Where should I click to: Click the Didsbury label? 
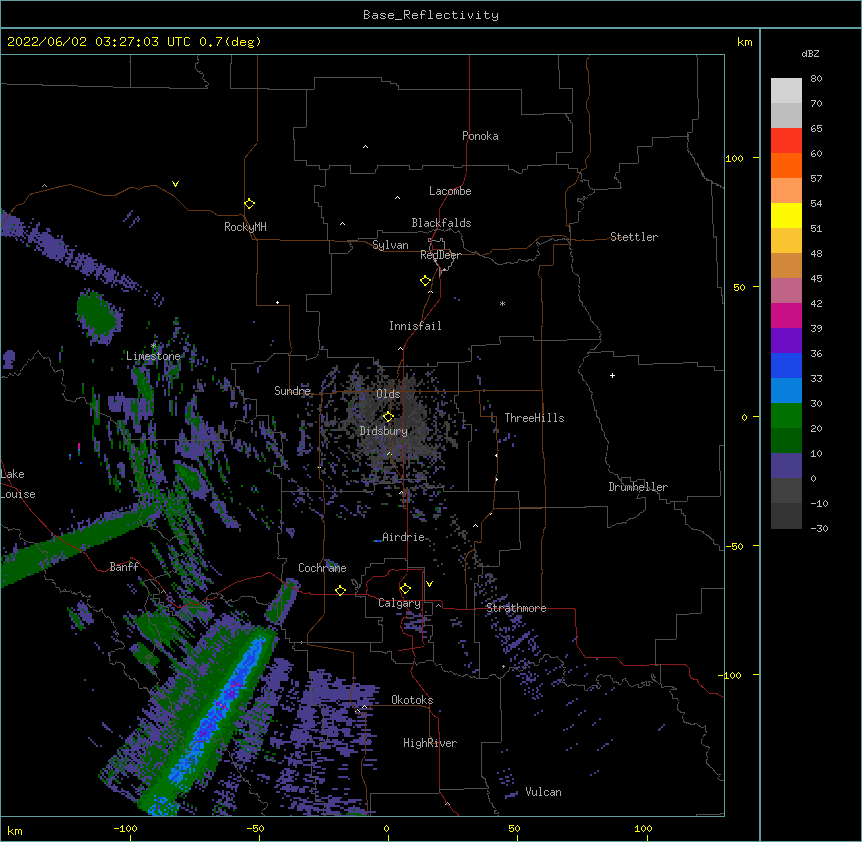coord(384,431)
